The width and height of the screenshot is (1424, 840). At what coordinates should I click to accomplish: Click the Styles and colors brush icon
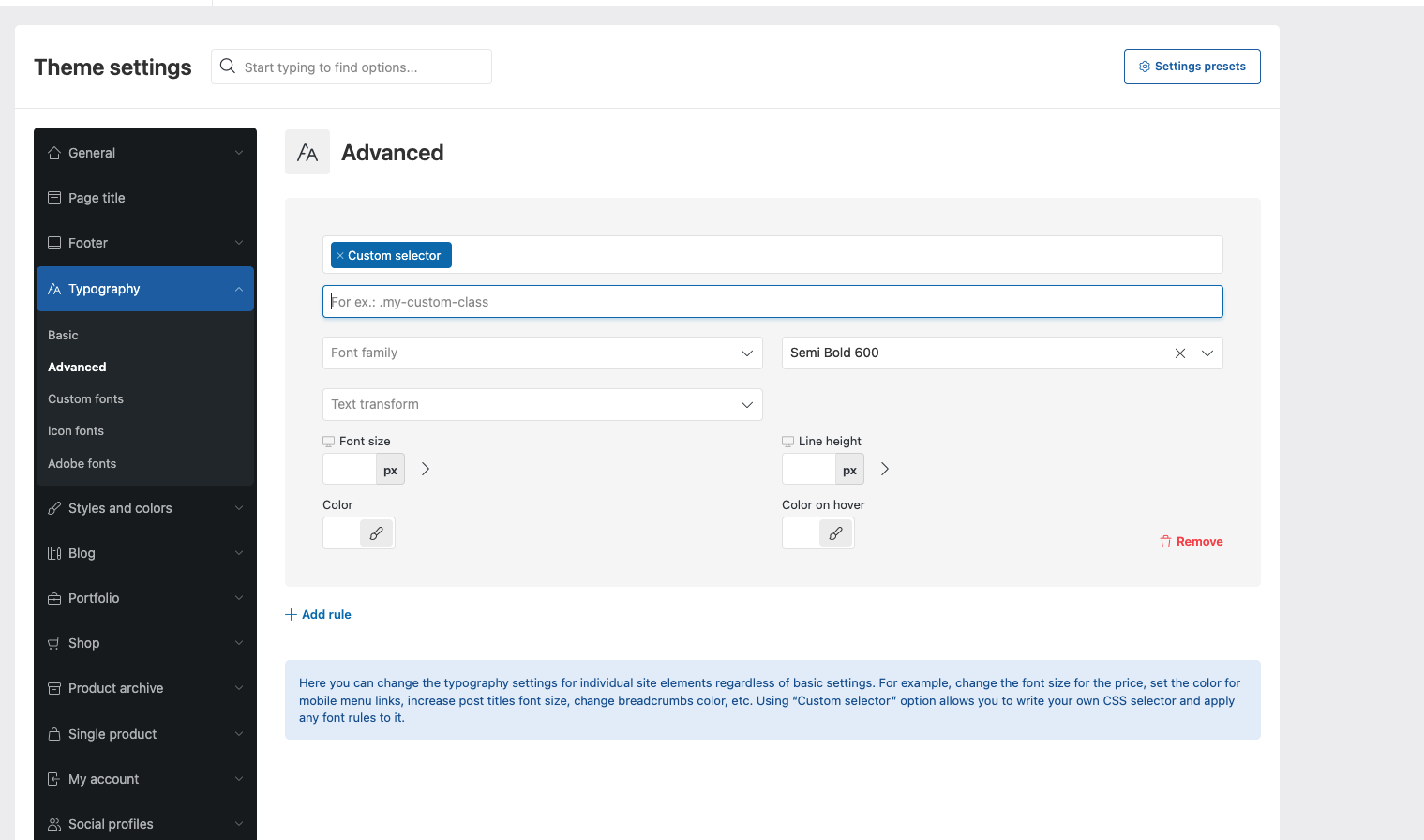coord(54,508)
